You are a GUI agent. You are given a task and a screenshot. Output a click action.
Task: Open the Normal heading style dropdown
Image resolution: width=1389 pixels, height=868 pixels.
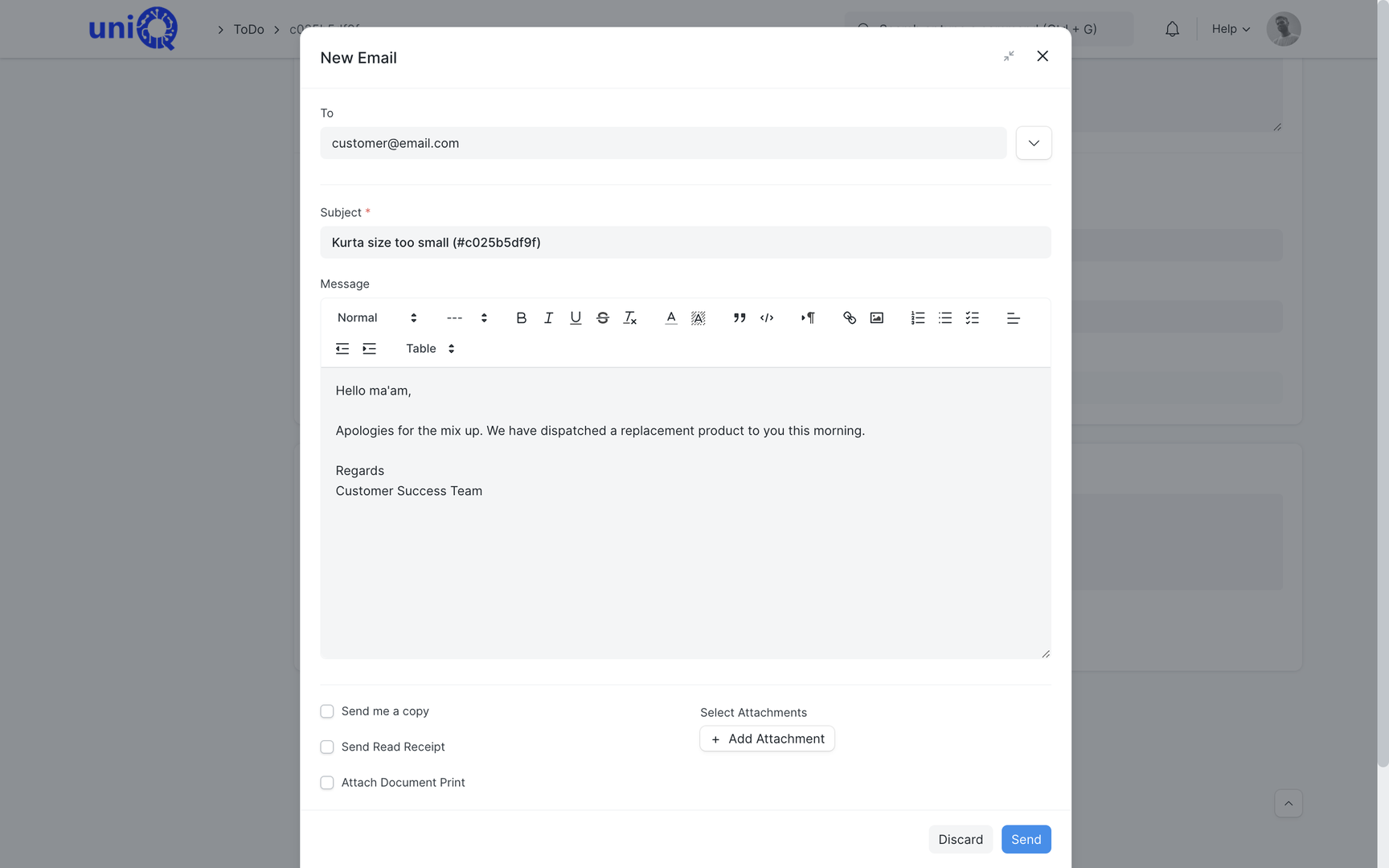[377, 317]
